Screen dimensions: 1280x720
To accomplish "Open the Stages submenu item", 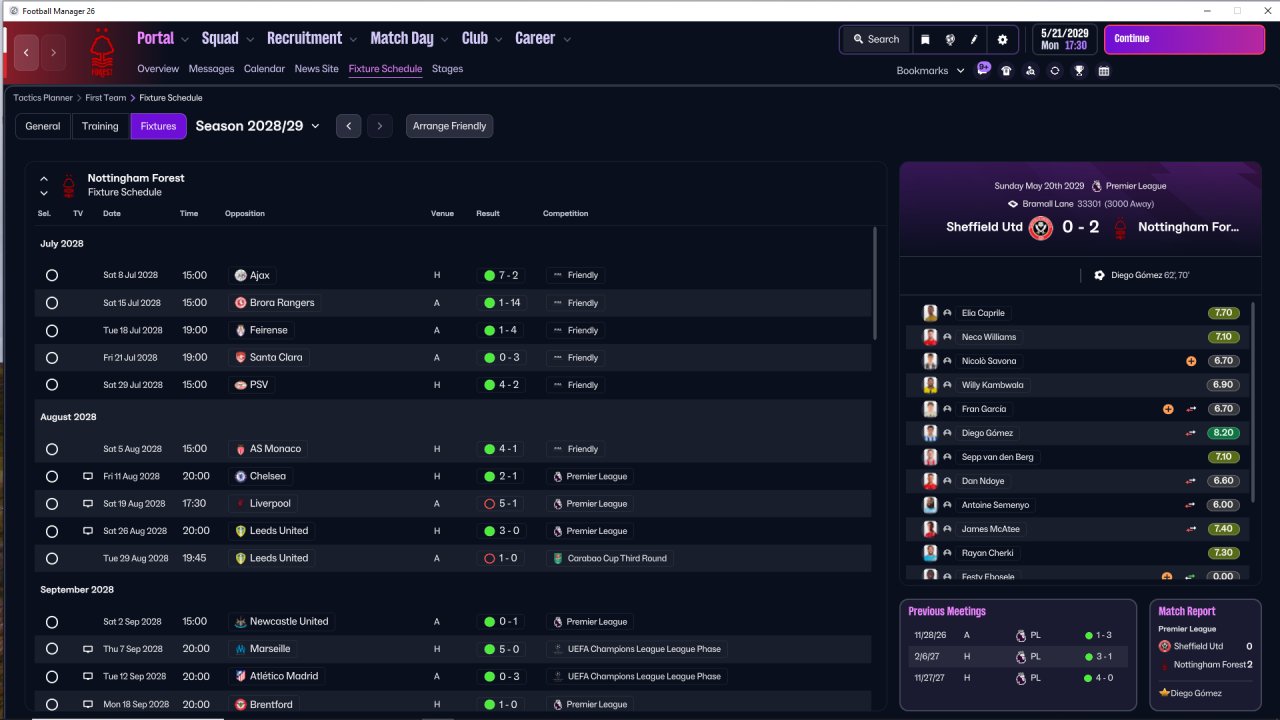I will tap(447, 69).
